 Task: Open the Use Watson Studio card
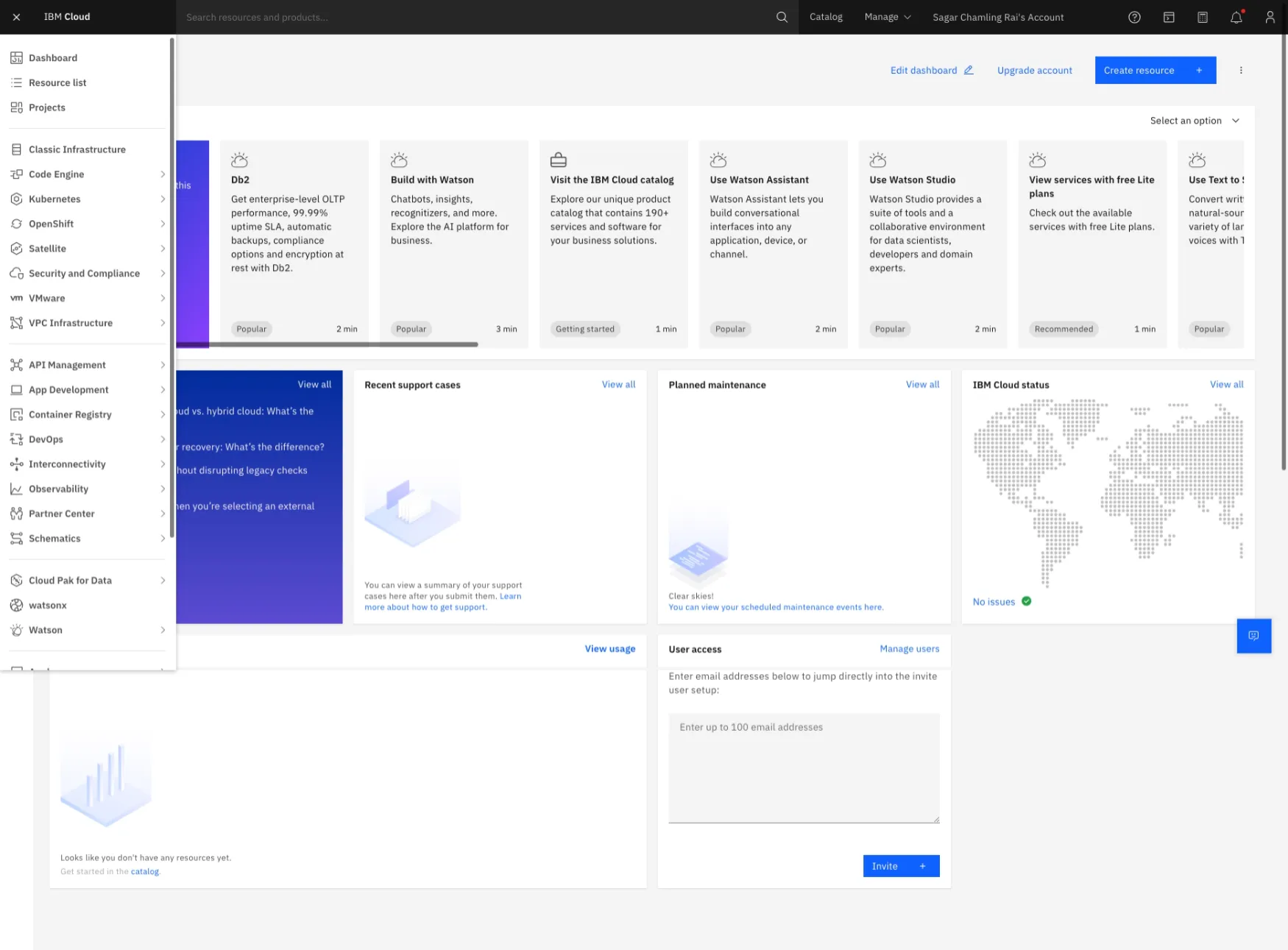pyautogui.click(x=933, y=244)
